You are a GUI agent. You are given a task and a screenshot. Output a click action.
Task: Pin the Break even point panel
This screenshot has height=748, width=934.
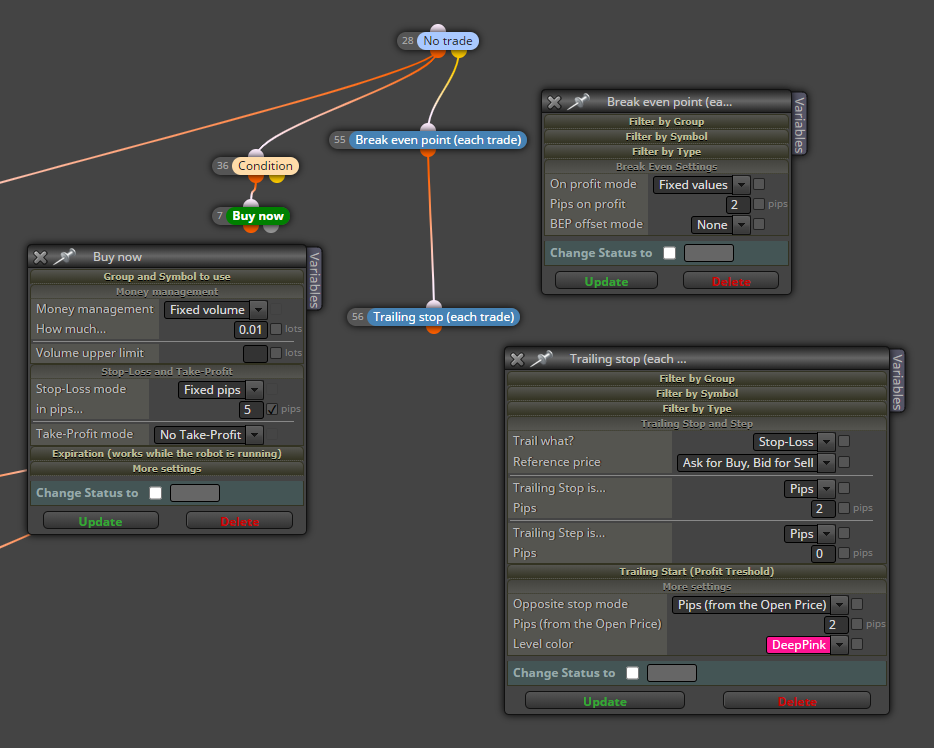[x=578, y=102]
